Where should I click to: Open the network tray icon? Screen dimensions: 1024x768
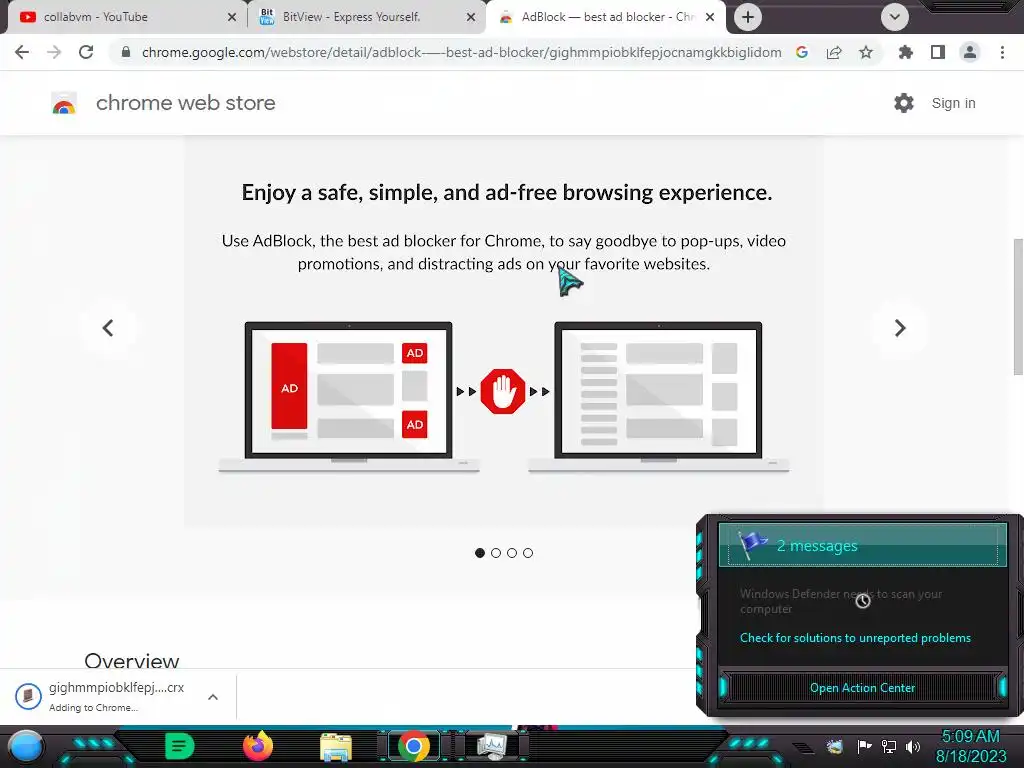889,746
